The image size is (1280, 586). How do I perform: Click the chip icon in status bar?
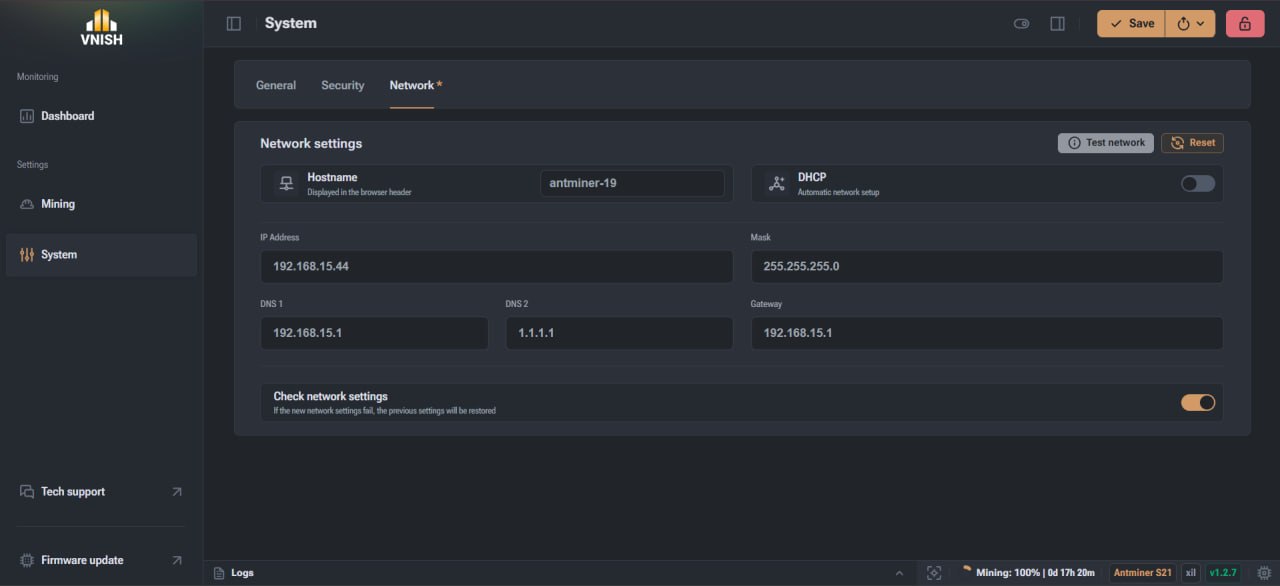tap(1263, 573)
